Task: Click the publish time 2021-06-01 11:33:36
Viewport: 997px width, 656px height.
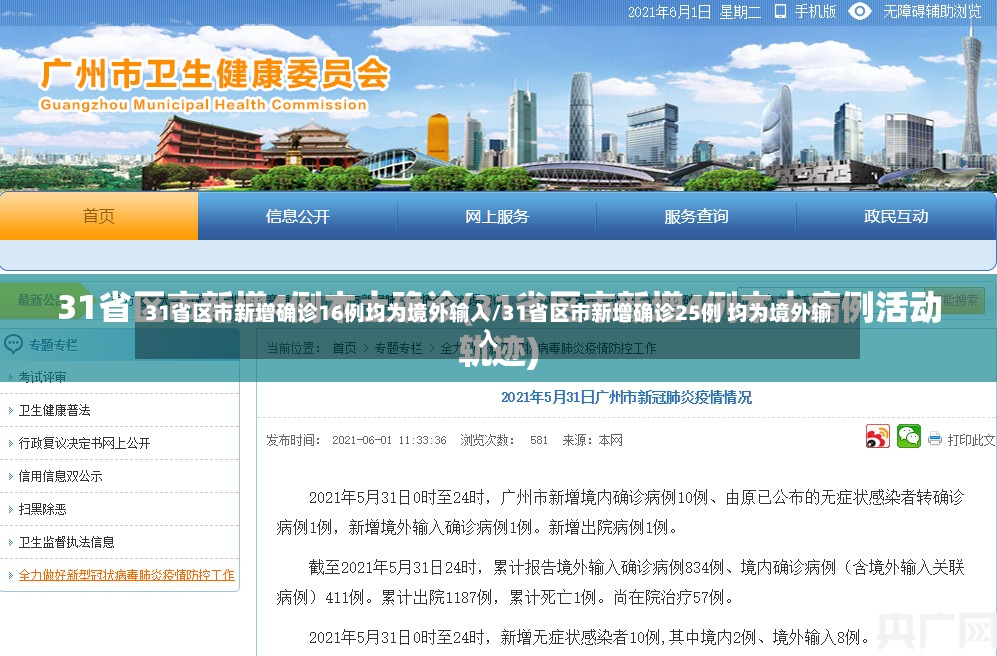Action: [x=389, y=440]
